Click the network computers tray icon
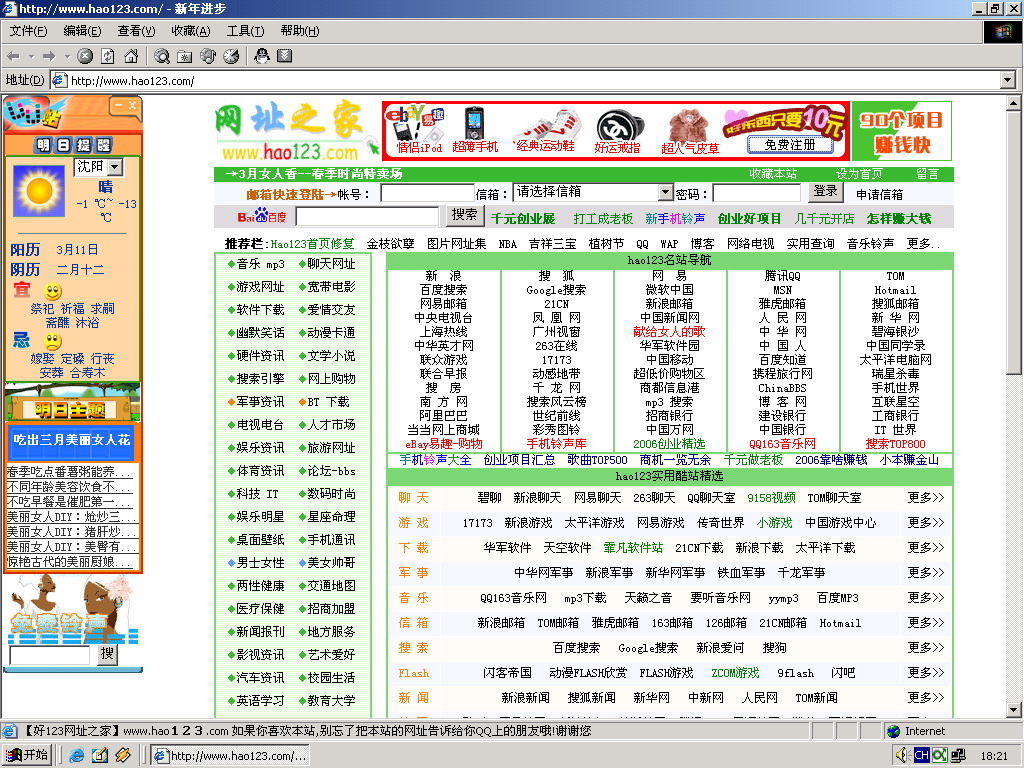The height and width of the screenshot is (768, 1024). coord(958,756)
